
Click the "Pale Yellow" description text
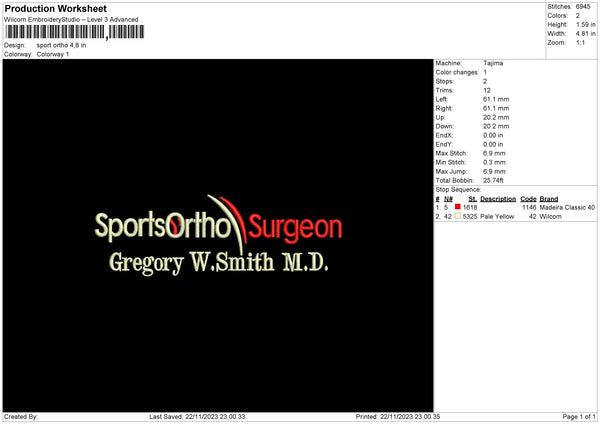tap(497, 217)
